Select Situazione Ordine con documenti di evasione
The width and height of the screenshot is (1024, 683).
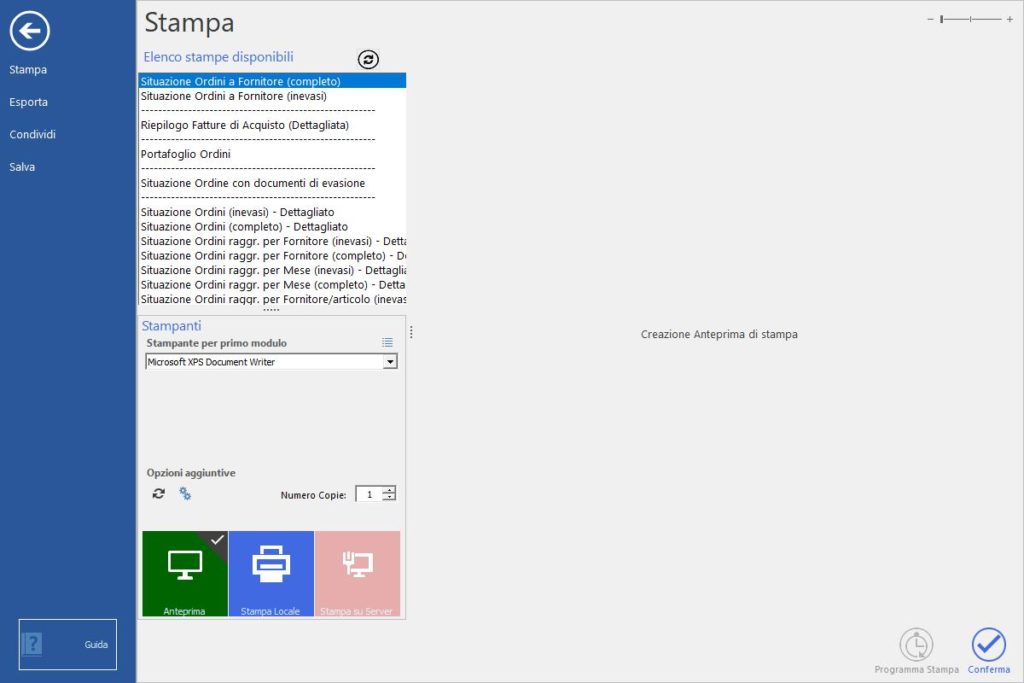[x=272, y=183]
